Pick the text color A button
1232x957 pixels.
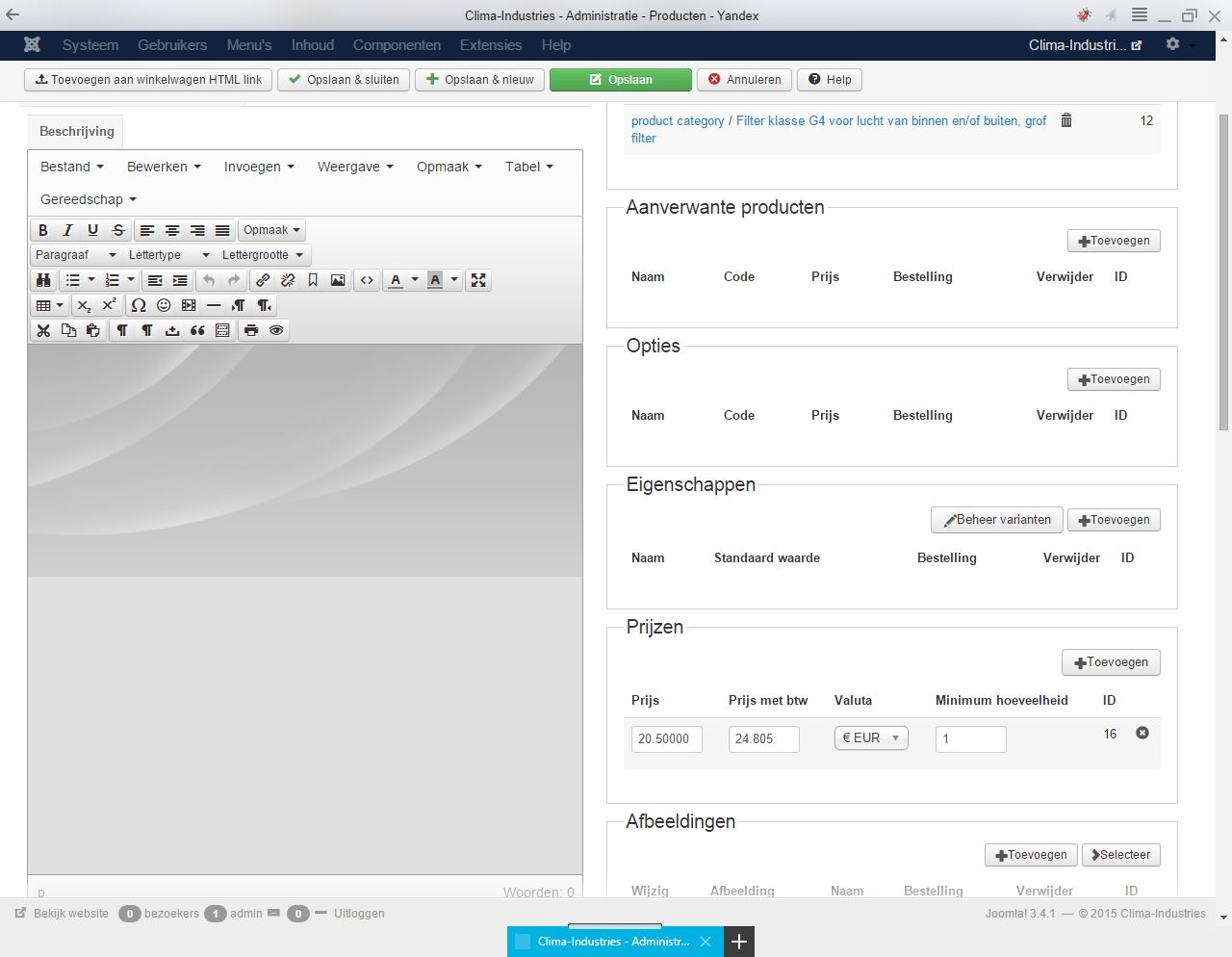396,280
